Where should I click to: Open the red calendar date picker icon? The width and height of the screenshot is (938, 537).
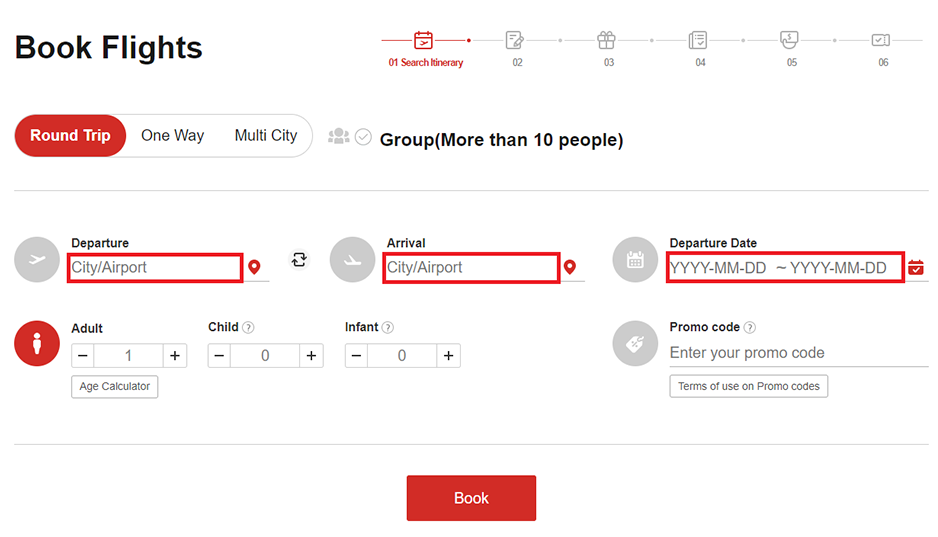916,268
